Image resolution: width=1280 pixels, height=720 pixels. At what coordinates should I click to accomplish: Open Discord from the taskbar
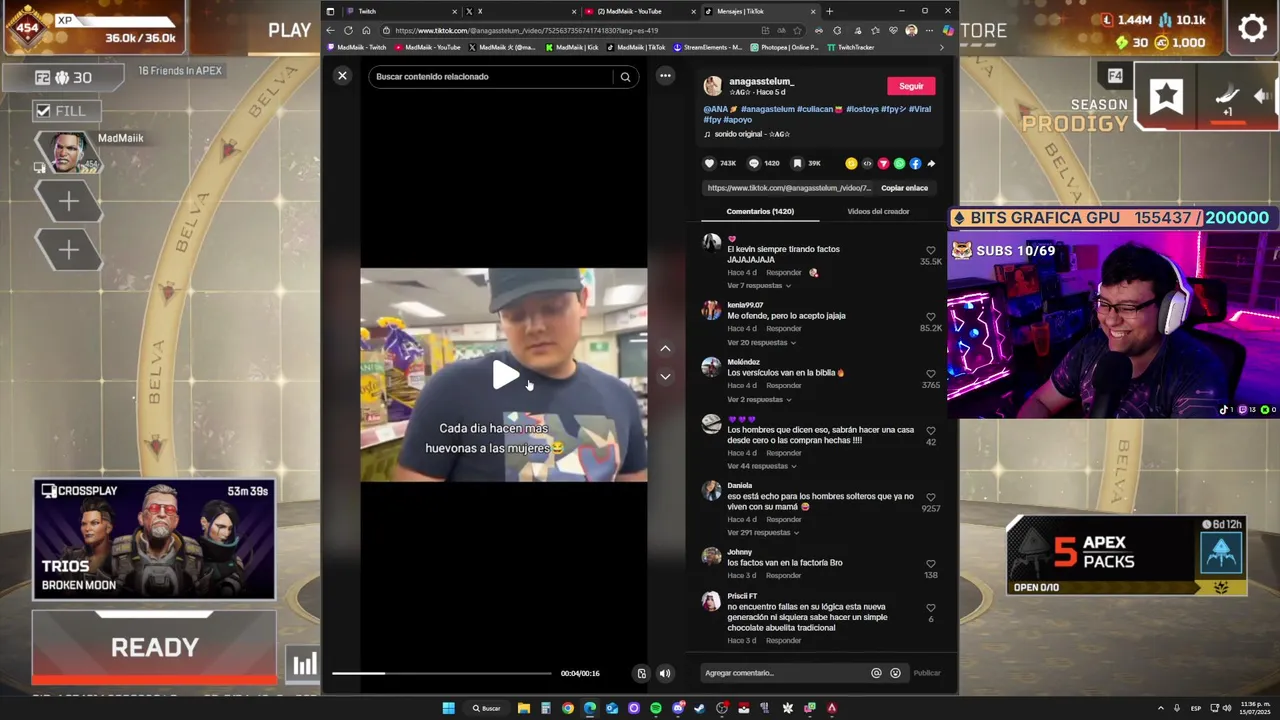tap(678, 708)
